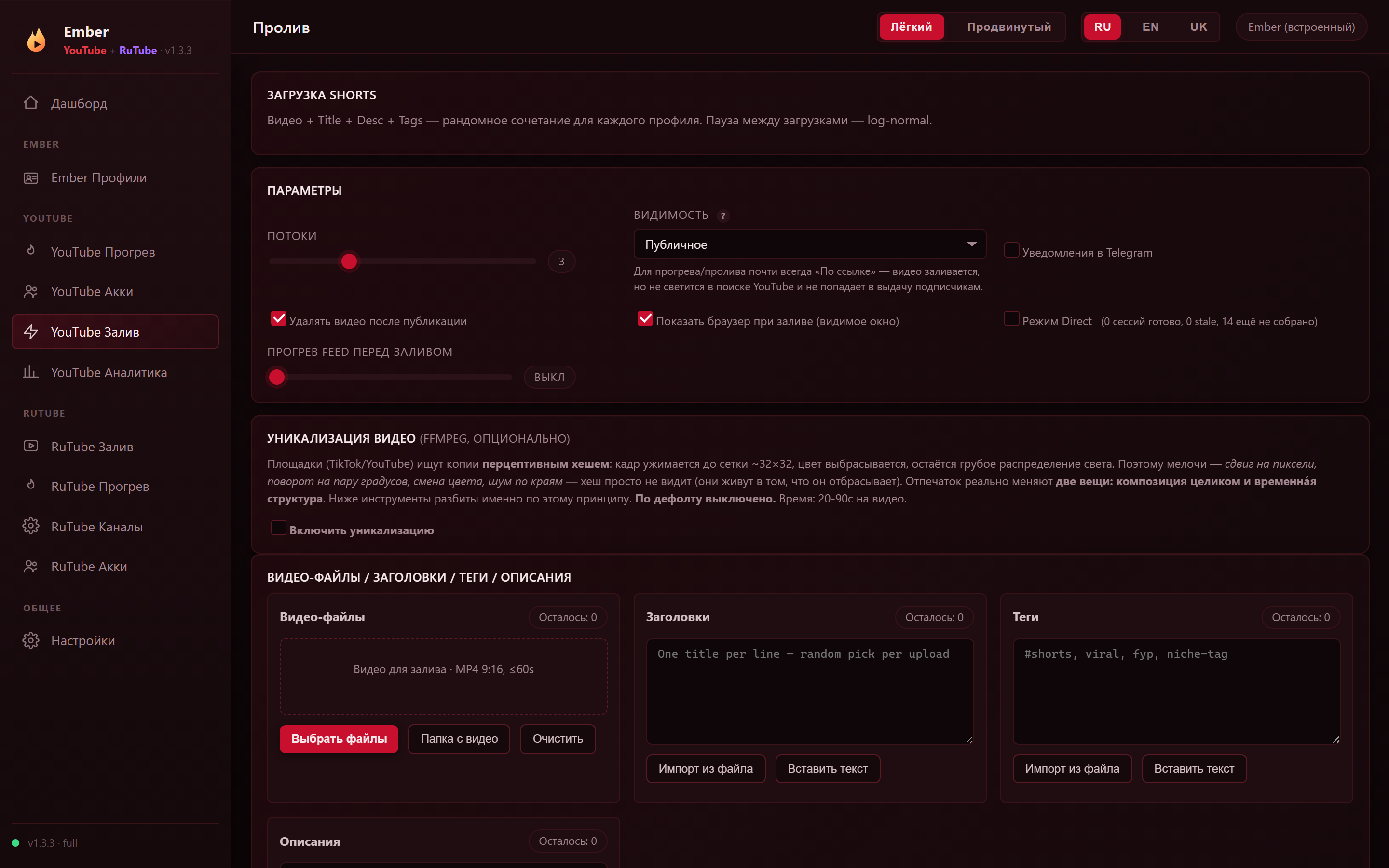Open RuTube Каналы section

[115, 527]
